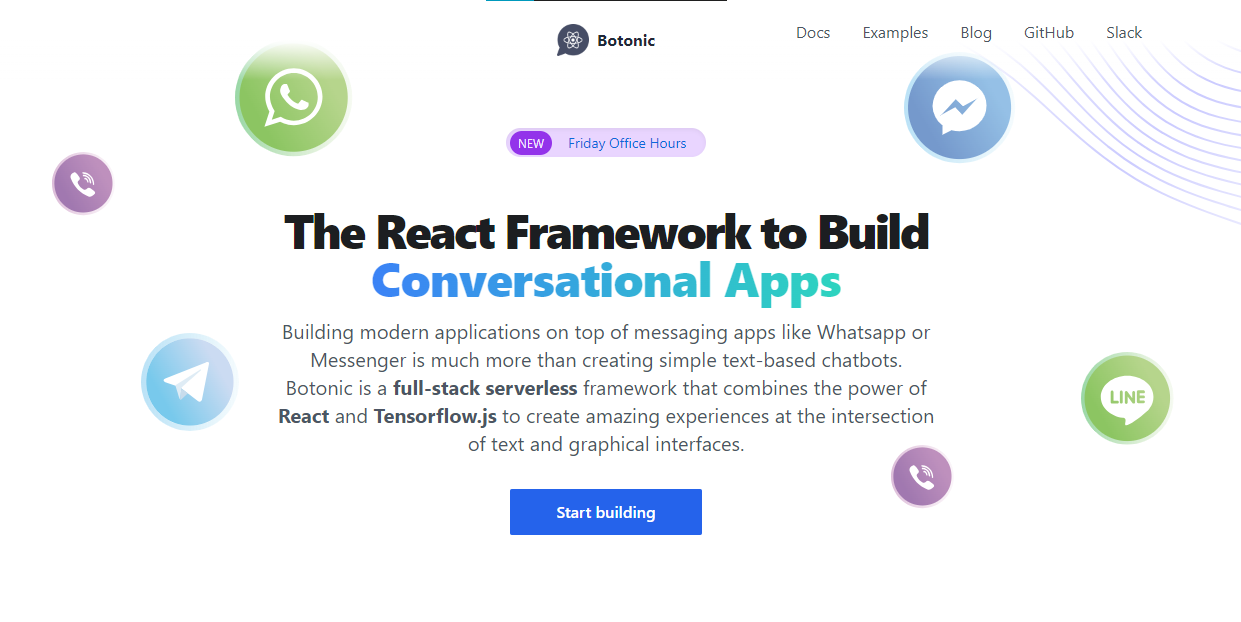The height and width of the screenshot is (622, 1241).
Task: Click the Botonic atom logo icon
Action: tap(573, 40)
